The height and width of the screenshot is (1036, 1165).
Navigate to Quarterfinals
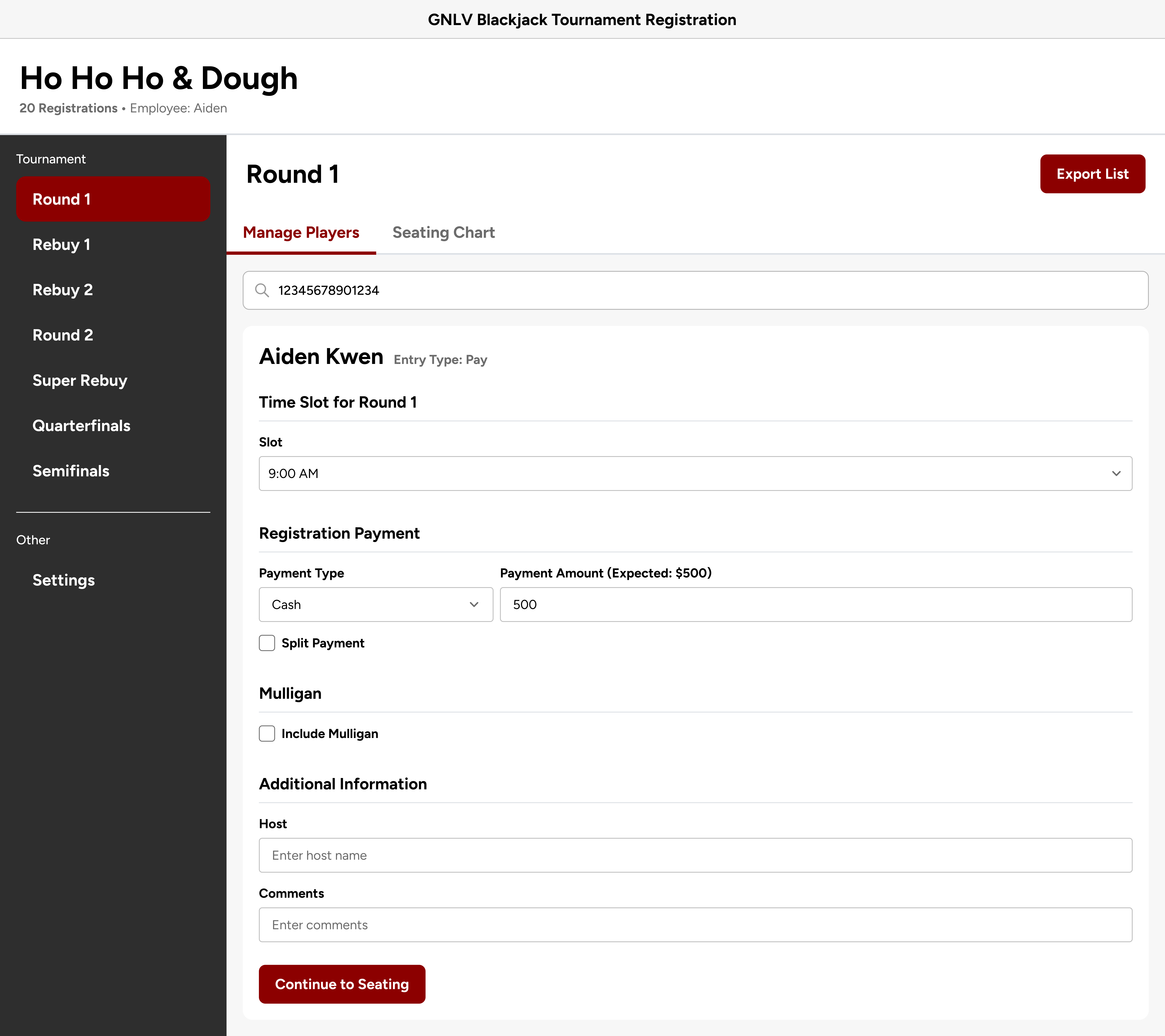82,426
